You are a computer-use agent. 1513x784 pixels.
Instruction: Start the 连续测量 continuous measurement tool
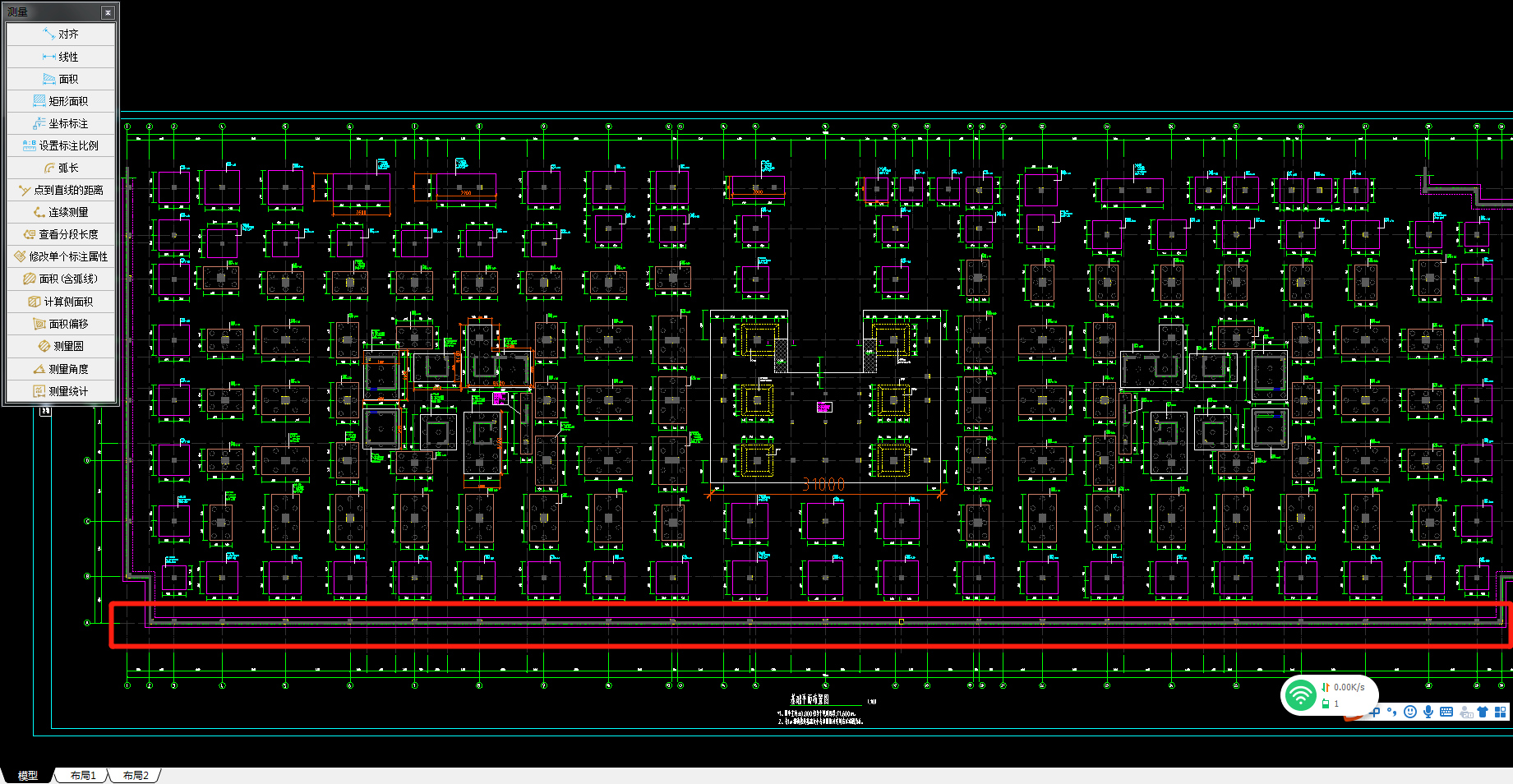tap(61, 212)
